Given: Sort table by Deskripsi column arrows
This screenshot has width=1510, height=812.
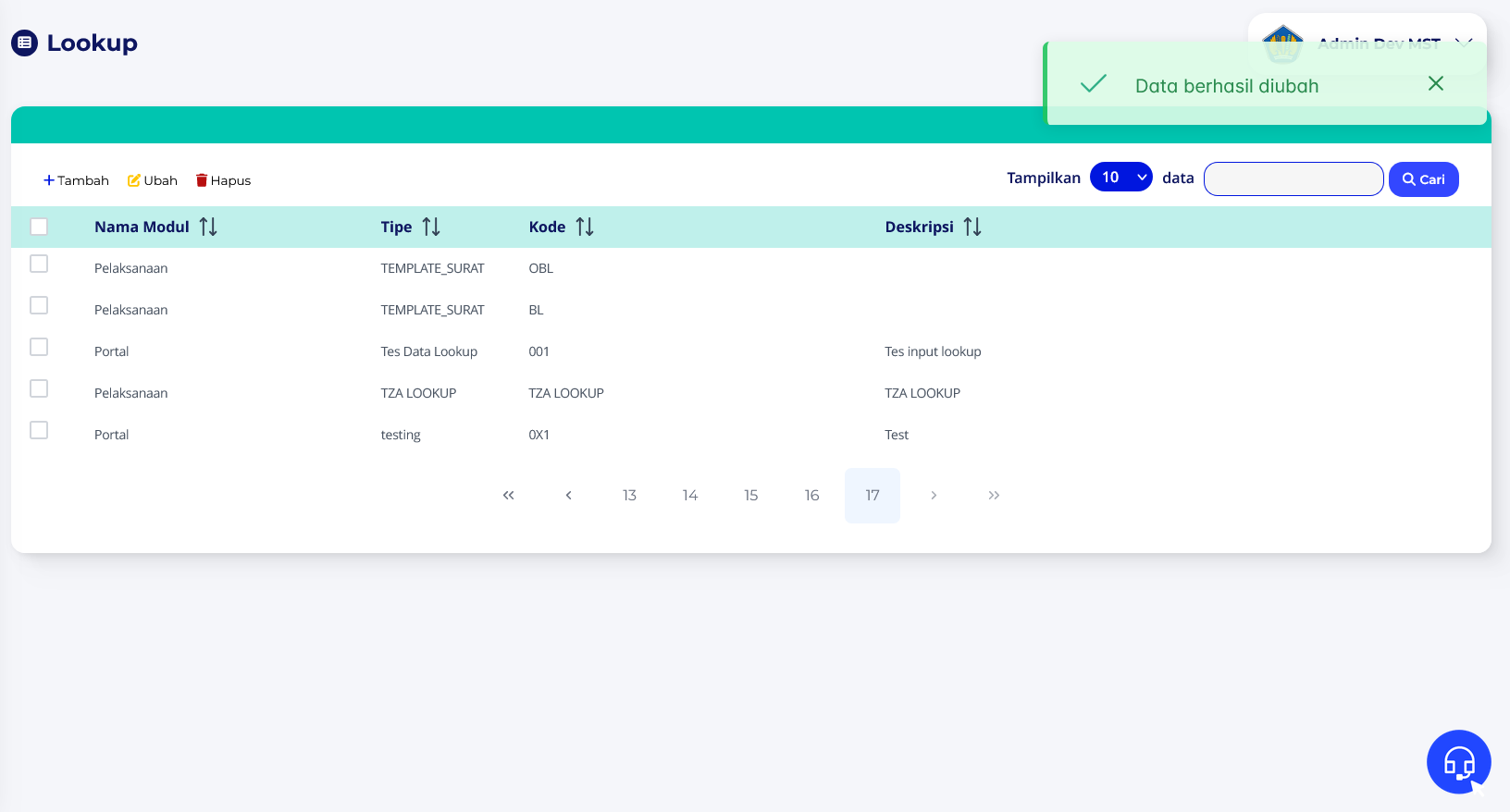Looking at the screenshot, I should click(972, 227).
